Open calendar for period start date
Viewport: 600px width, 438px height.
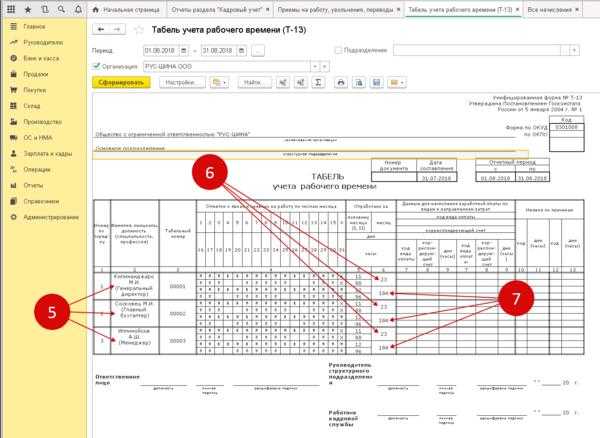(184, 50)
